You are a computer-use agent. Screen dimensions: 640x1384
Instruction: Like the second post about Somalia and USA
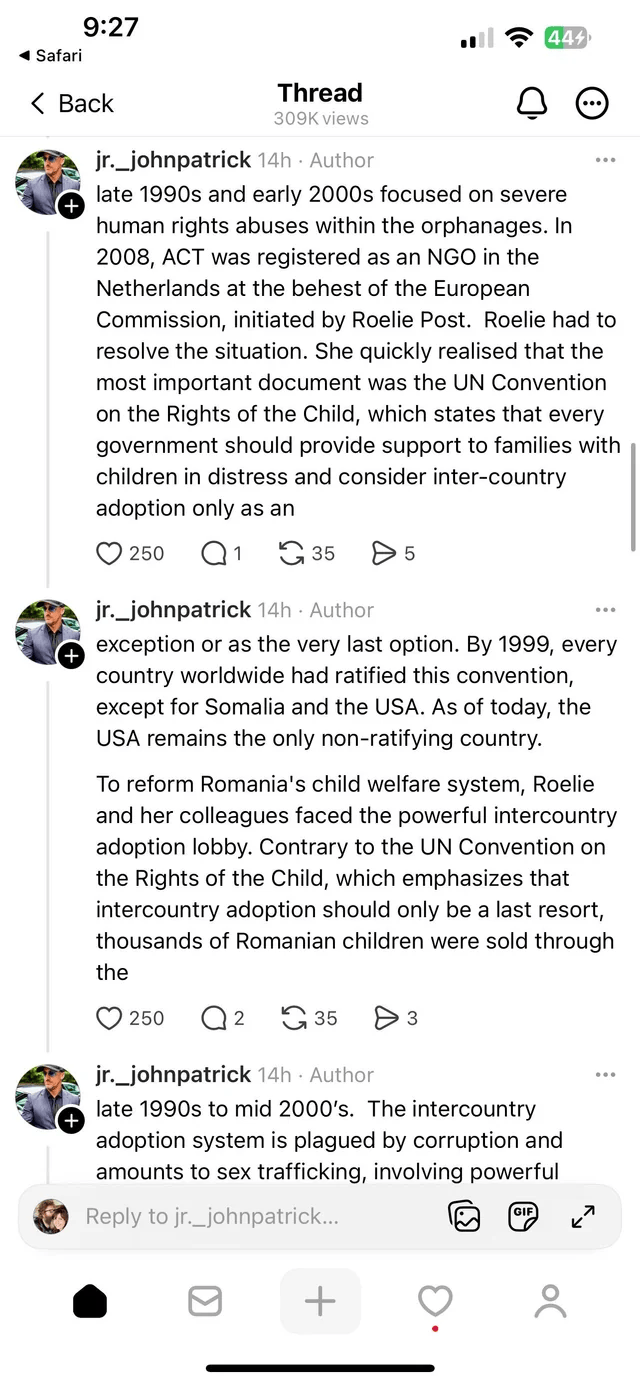pos(109,1018)
